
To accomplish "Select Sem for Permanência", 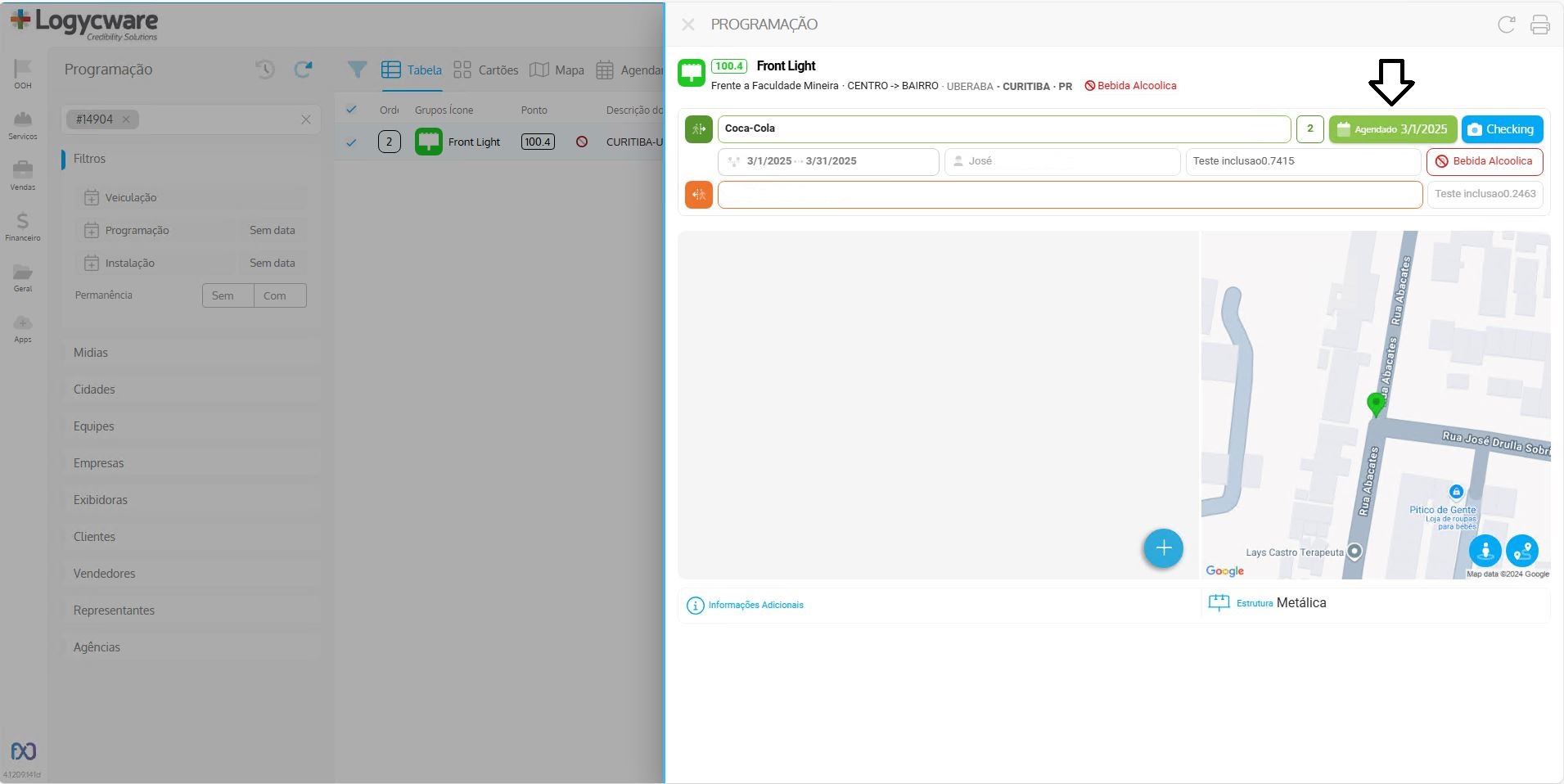I will [x=228, y=295].
